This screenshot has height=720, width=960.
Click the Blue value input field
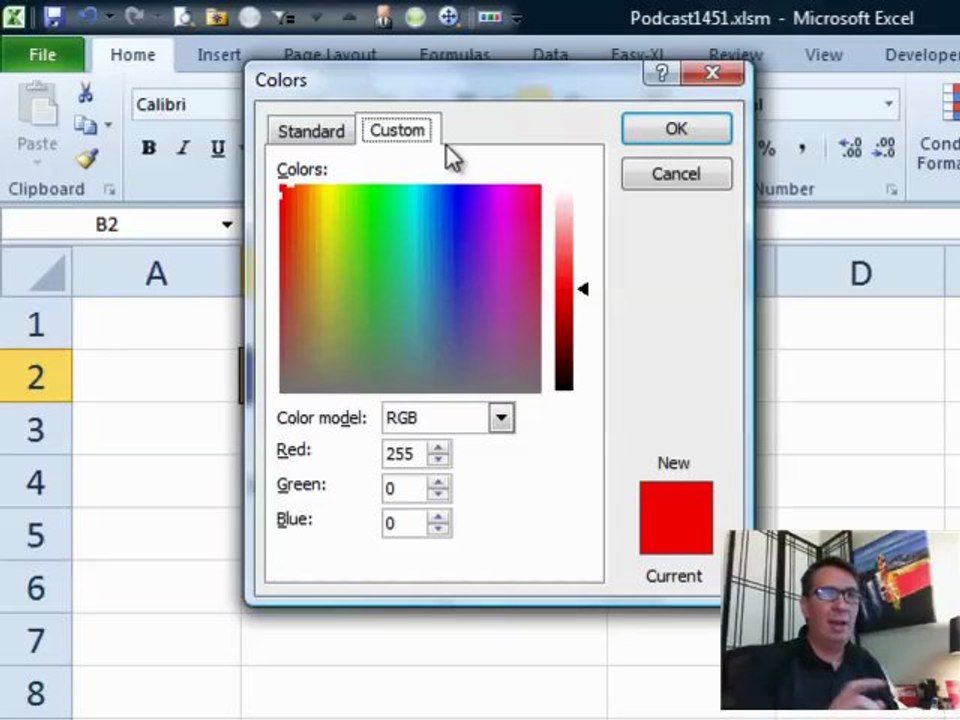(404, 523)
